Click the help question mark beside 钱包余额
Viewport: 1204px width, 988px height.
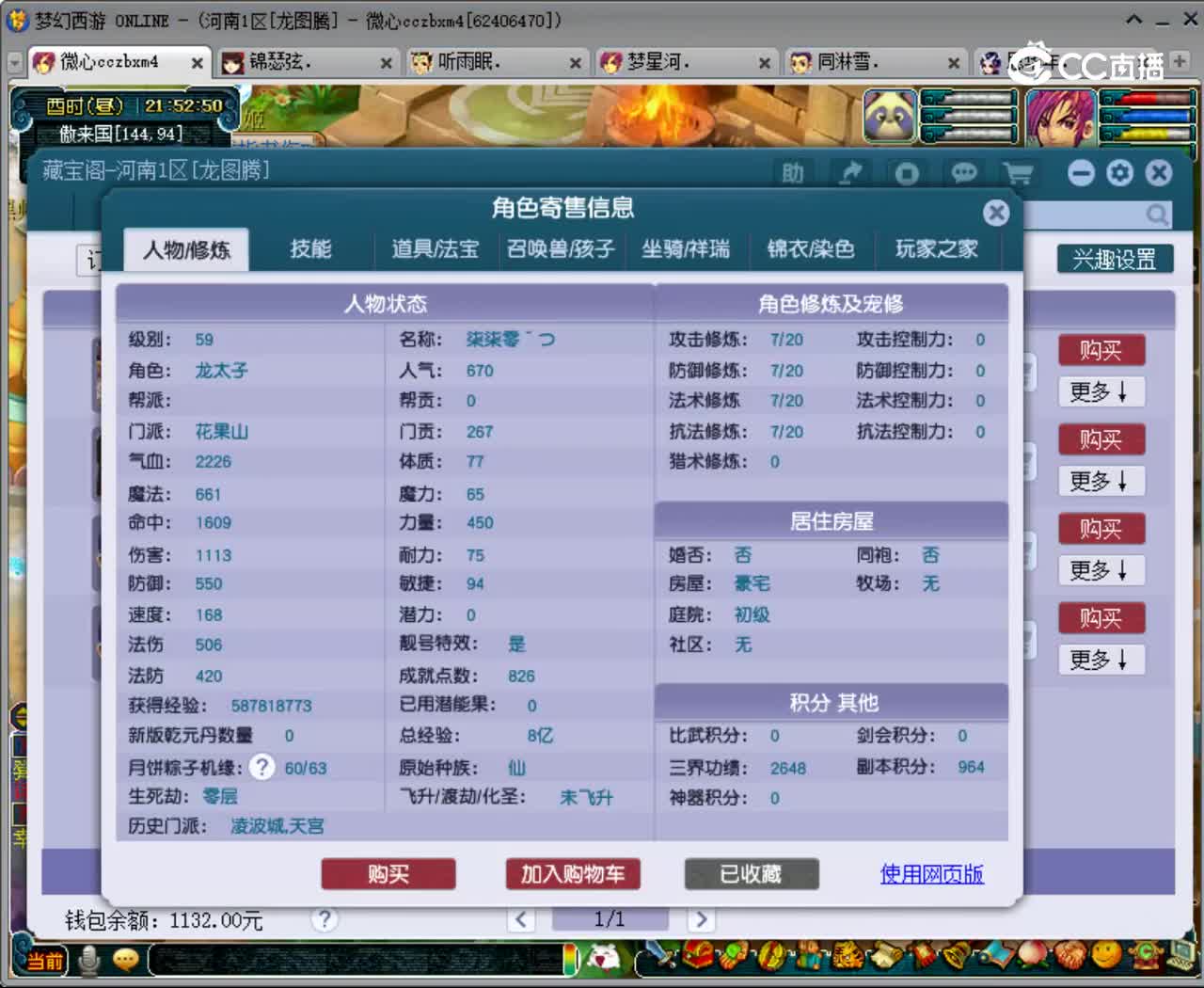(325, 919)
